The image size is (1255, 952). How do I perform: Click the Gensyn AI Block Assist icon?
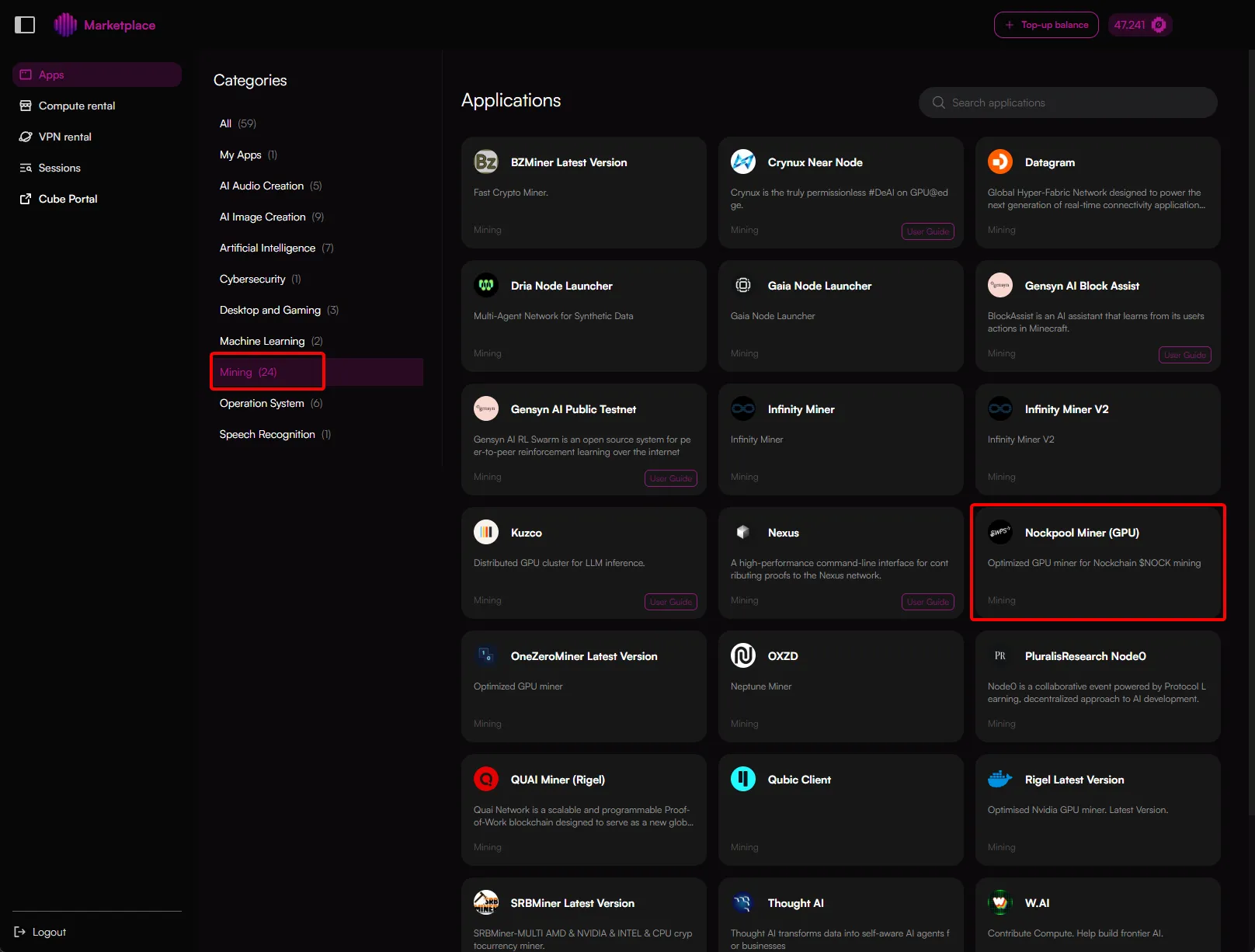[x=1000, y=285]
